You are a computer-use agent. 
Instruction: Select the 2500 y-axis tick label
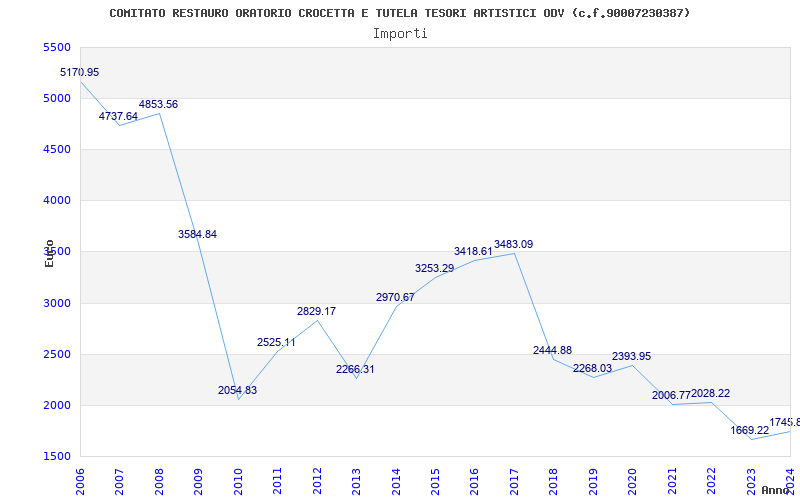(x=57, y=355)
